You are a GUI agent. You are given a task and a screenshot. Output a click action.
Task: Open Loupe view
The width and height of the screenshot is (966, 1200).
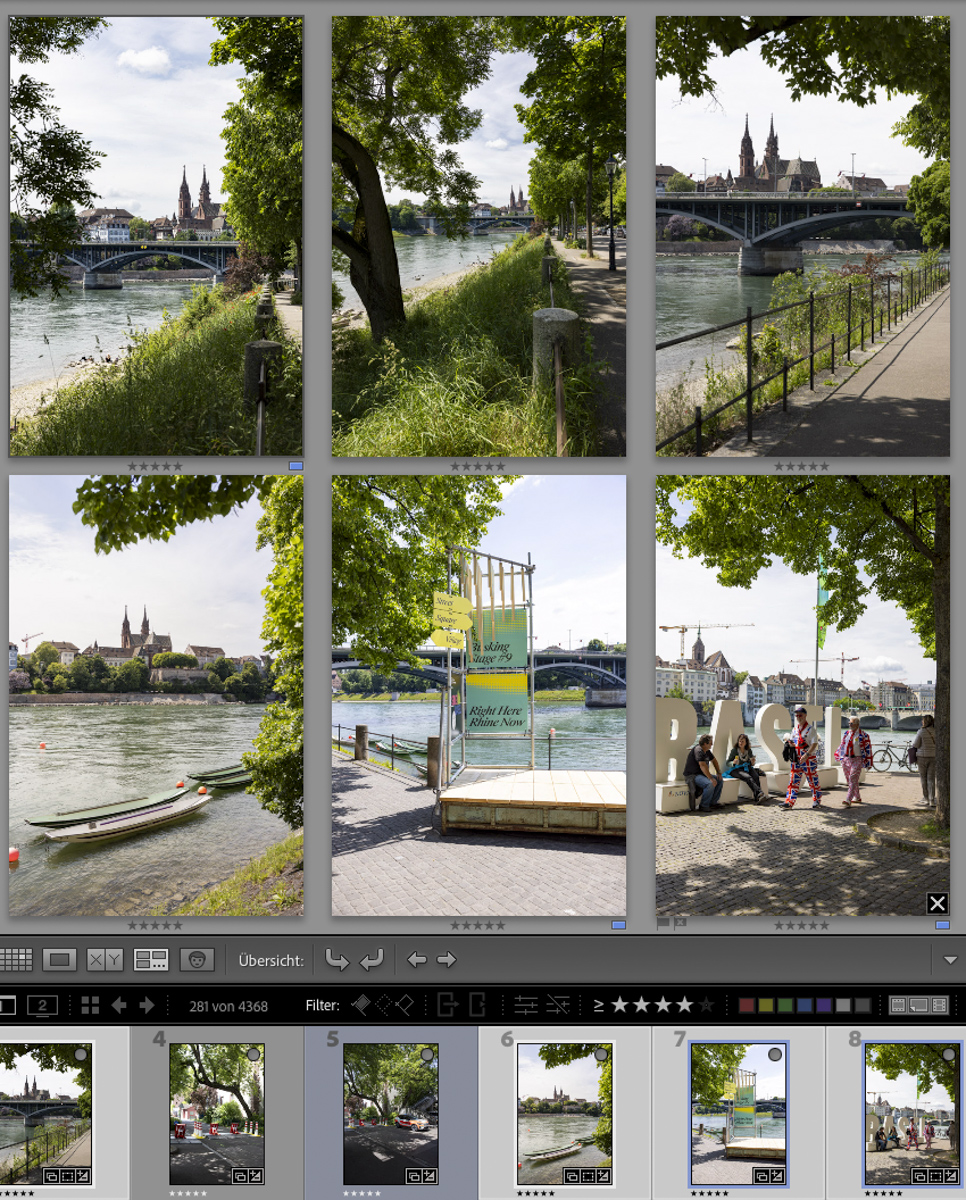pyautogui.click(x=60, y=958)
